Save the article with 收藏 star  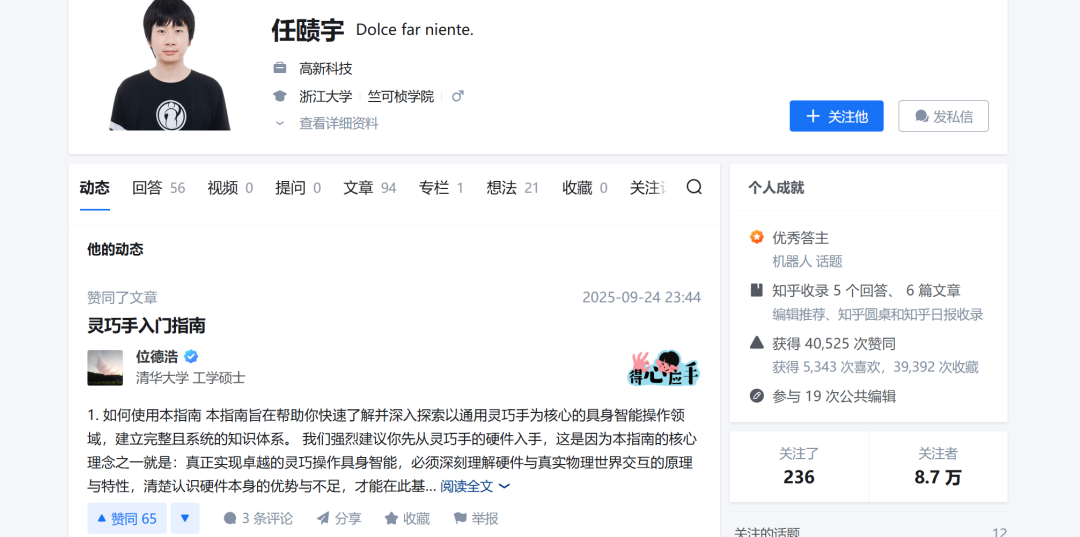[407, 518]
